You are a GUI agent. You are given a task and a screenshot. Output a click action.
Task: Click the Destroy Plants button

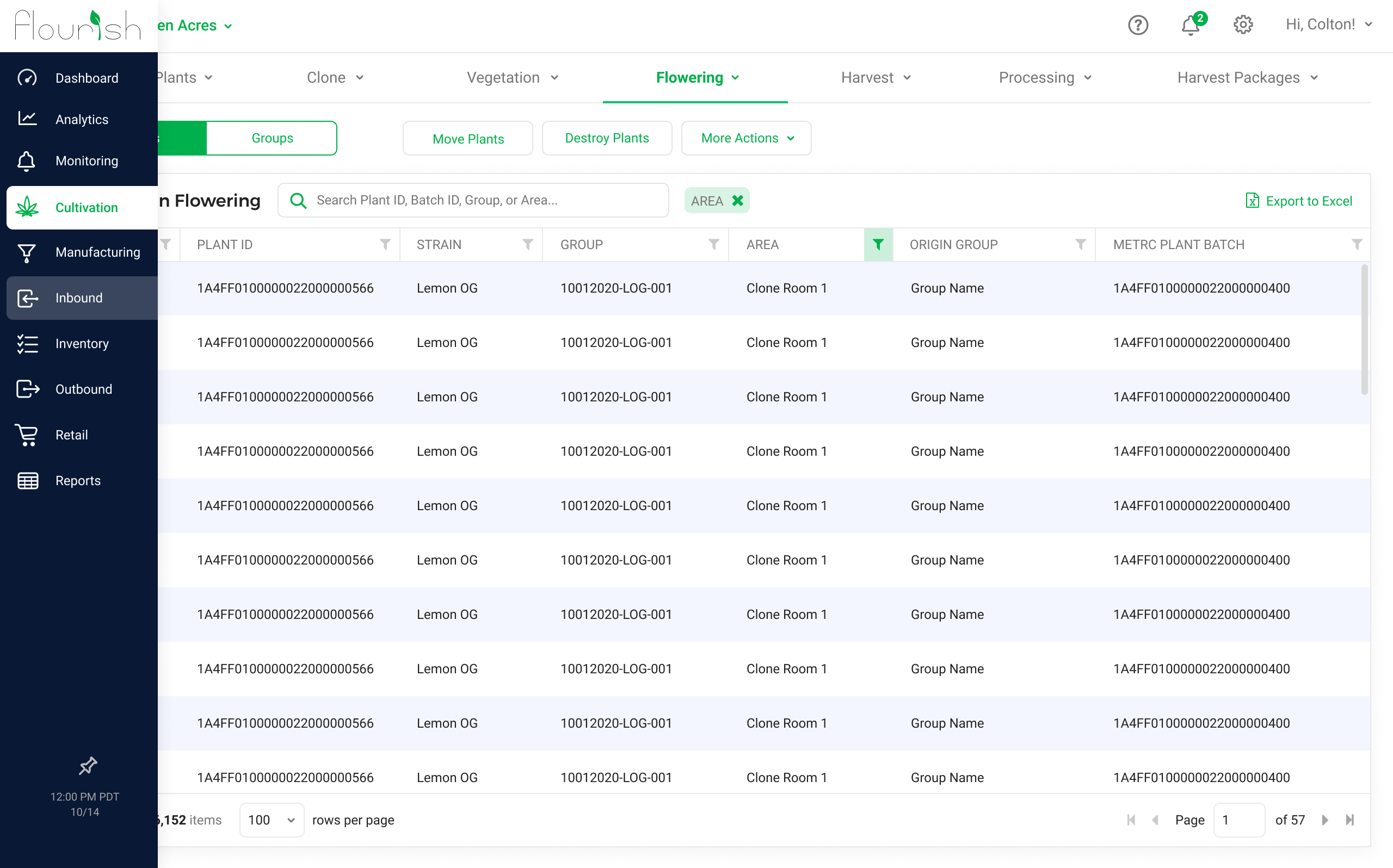pos(606,138)
